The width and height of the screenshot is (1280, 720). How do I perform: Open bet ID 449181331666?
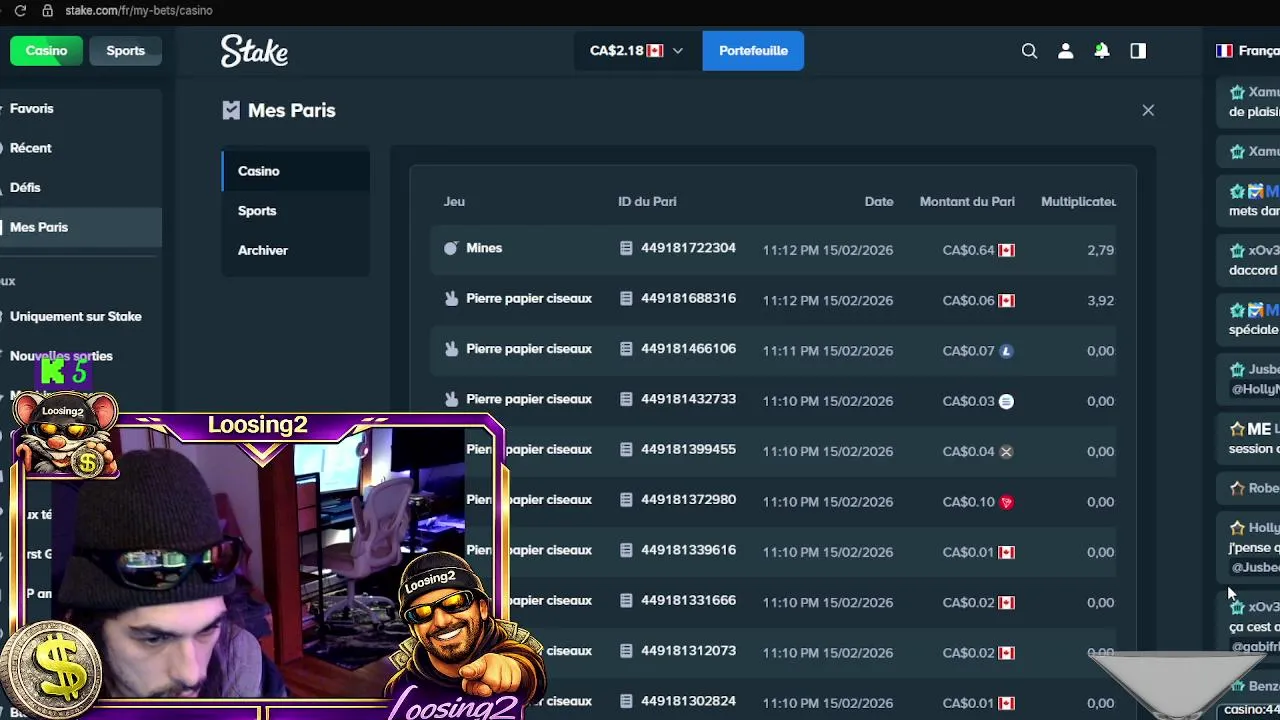coord(688,600)
